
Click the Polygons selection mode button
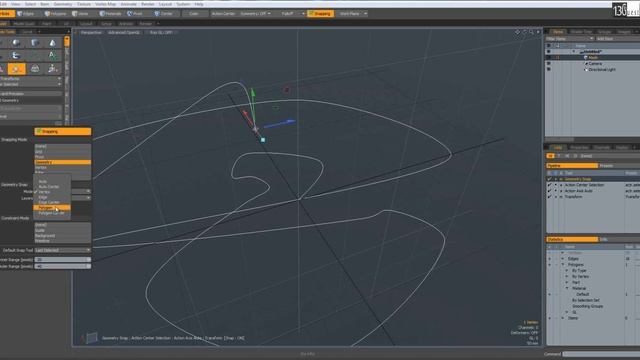pyautogui.click(x=56, y=13)
